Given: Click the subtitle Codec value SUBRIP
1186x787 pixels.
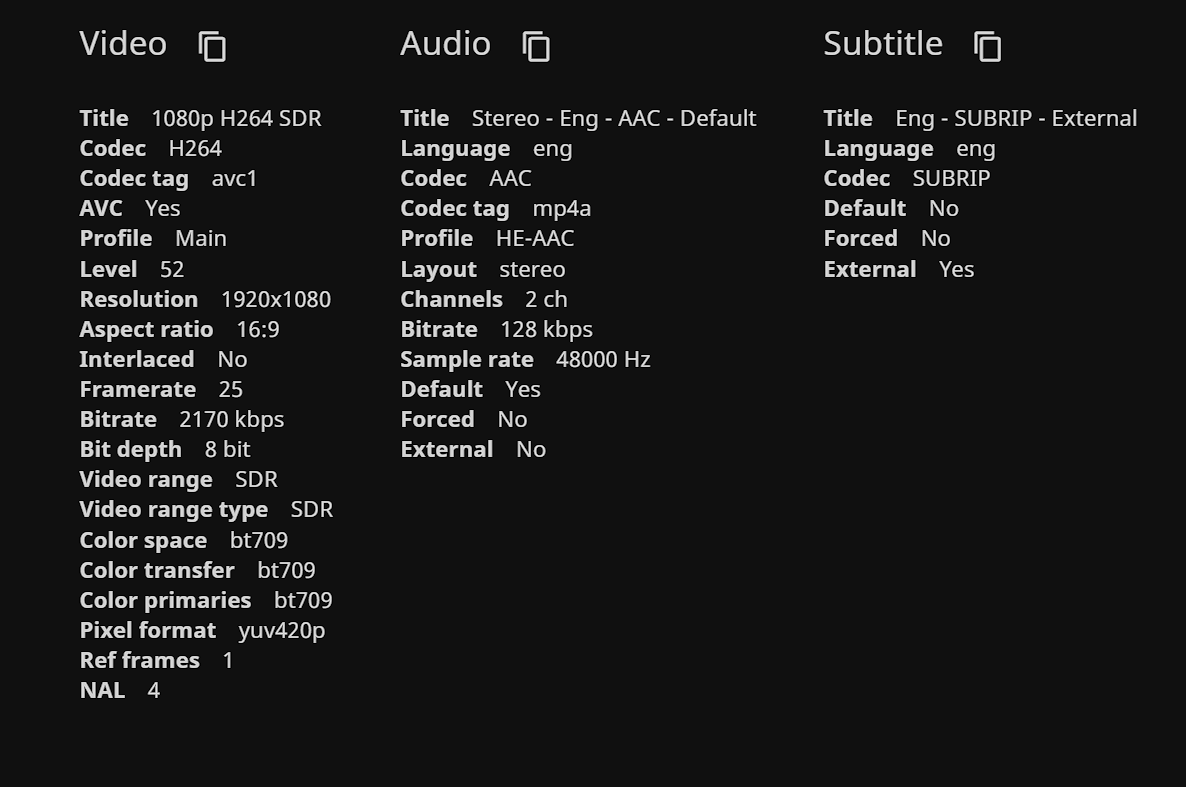Looking at the screenshot, I should point(950,178).
